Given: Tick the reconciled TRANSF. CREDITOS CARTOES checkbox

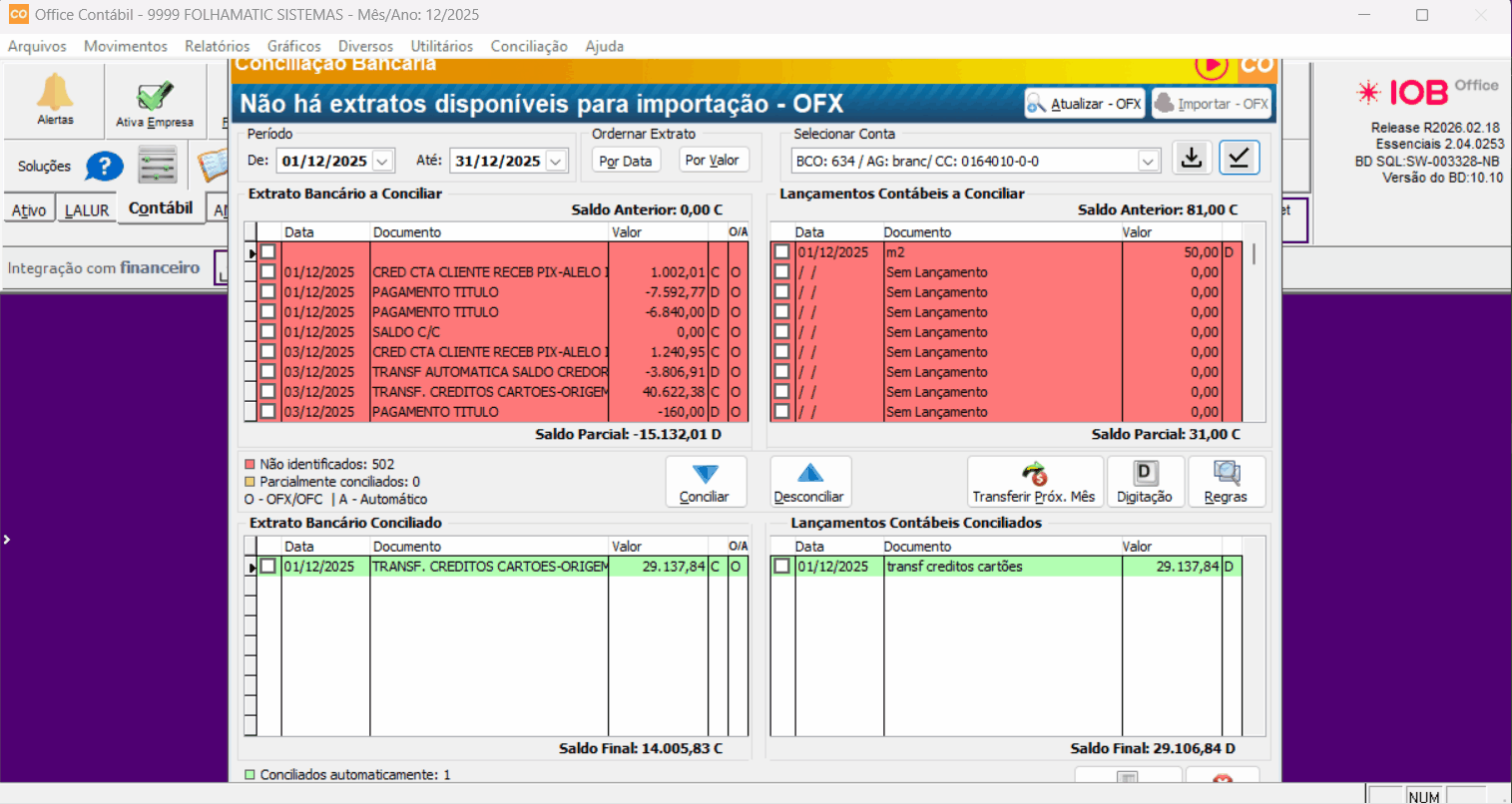Looking at the screenshot, I should point(267,567).
